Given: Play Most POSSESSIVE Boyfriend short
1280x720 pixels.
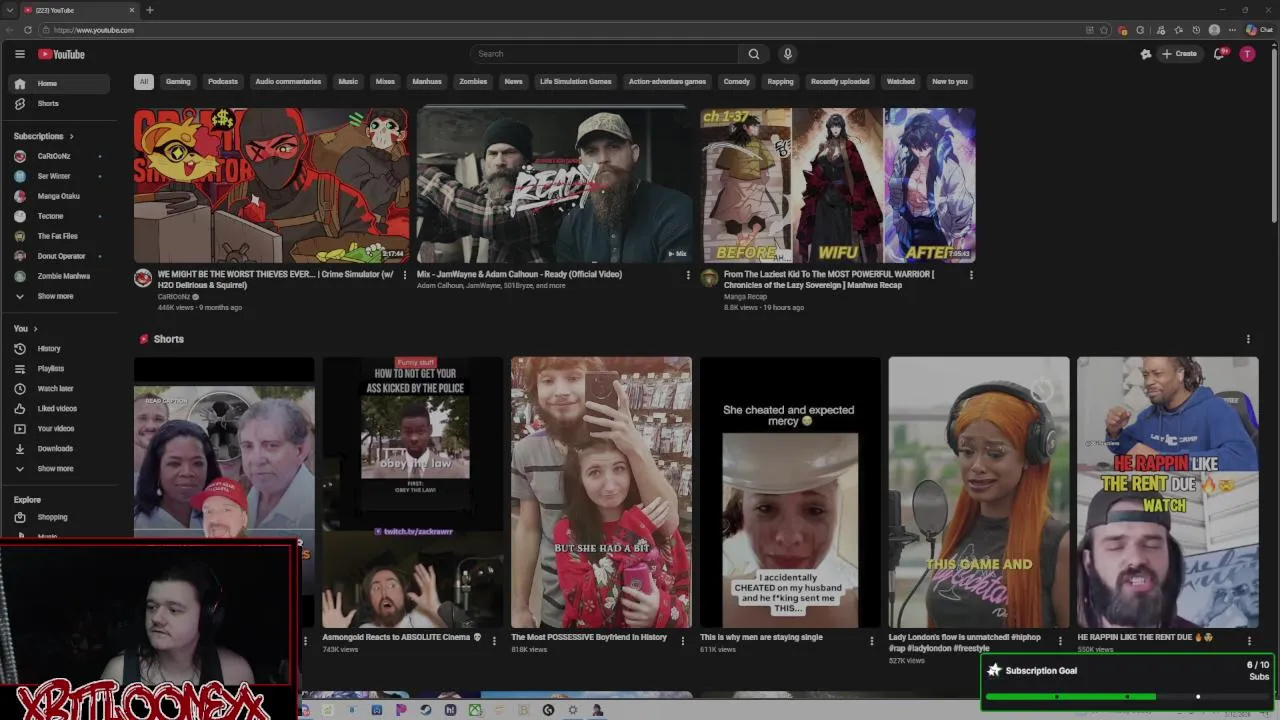Looking at the screenshot, I should click(601, 492).
